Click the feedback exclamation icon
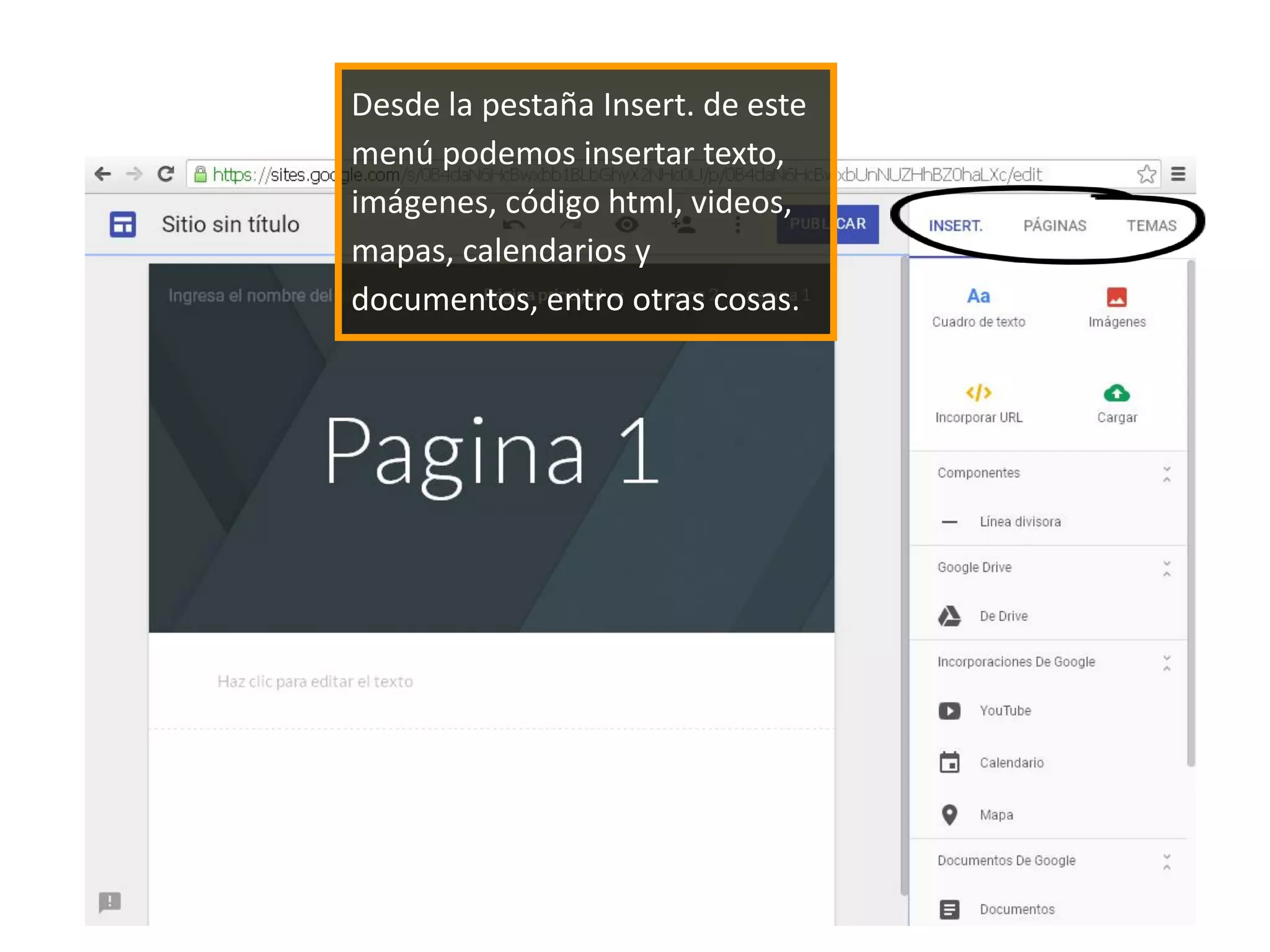Image resolution: width=1270 pixels, height=952 pixels. 110,902
